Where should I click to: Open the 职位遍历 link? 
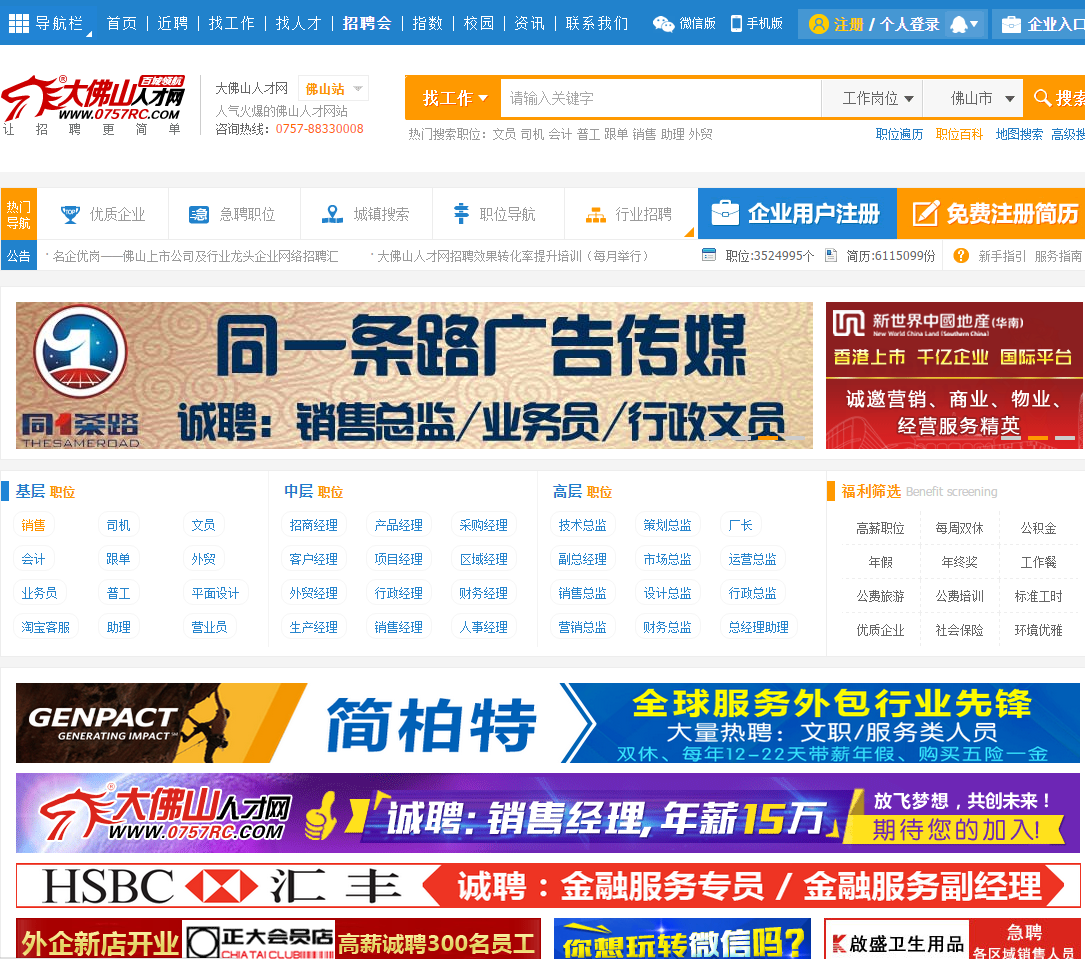[x=899, y=134]
